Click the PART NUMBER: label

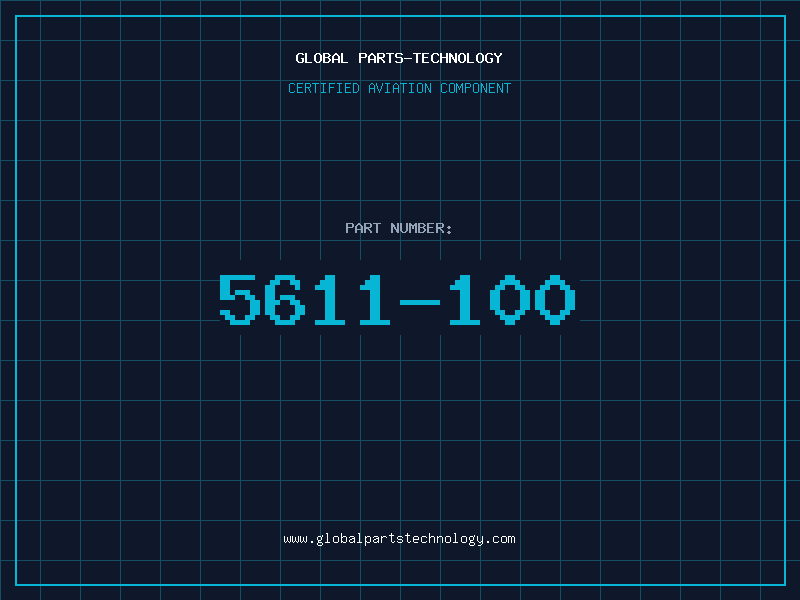[x=399, y=228]
